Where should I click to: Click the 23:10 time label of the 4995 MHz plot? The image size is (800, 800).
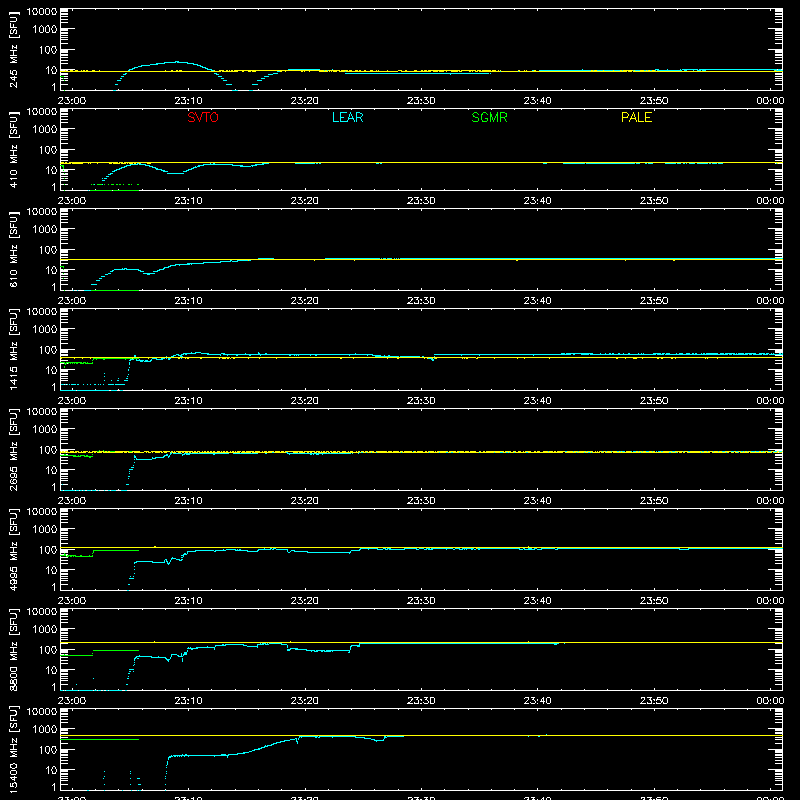[x=188, y=601]
